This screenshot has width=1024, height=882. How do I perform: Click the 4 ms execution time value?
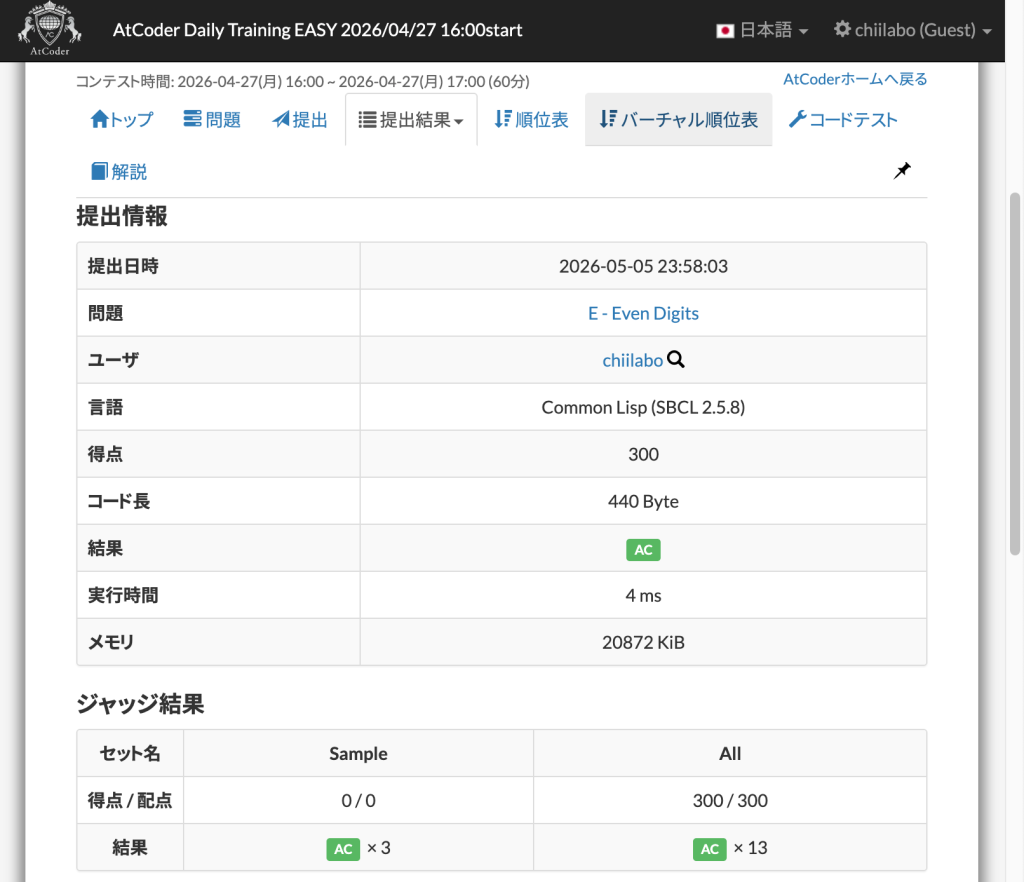[643, 595]
